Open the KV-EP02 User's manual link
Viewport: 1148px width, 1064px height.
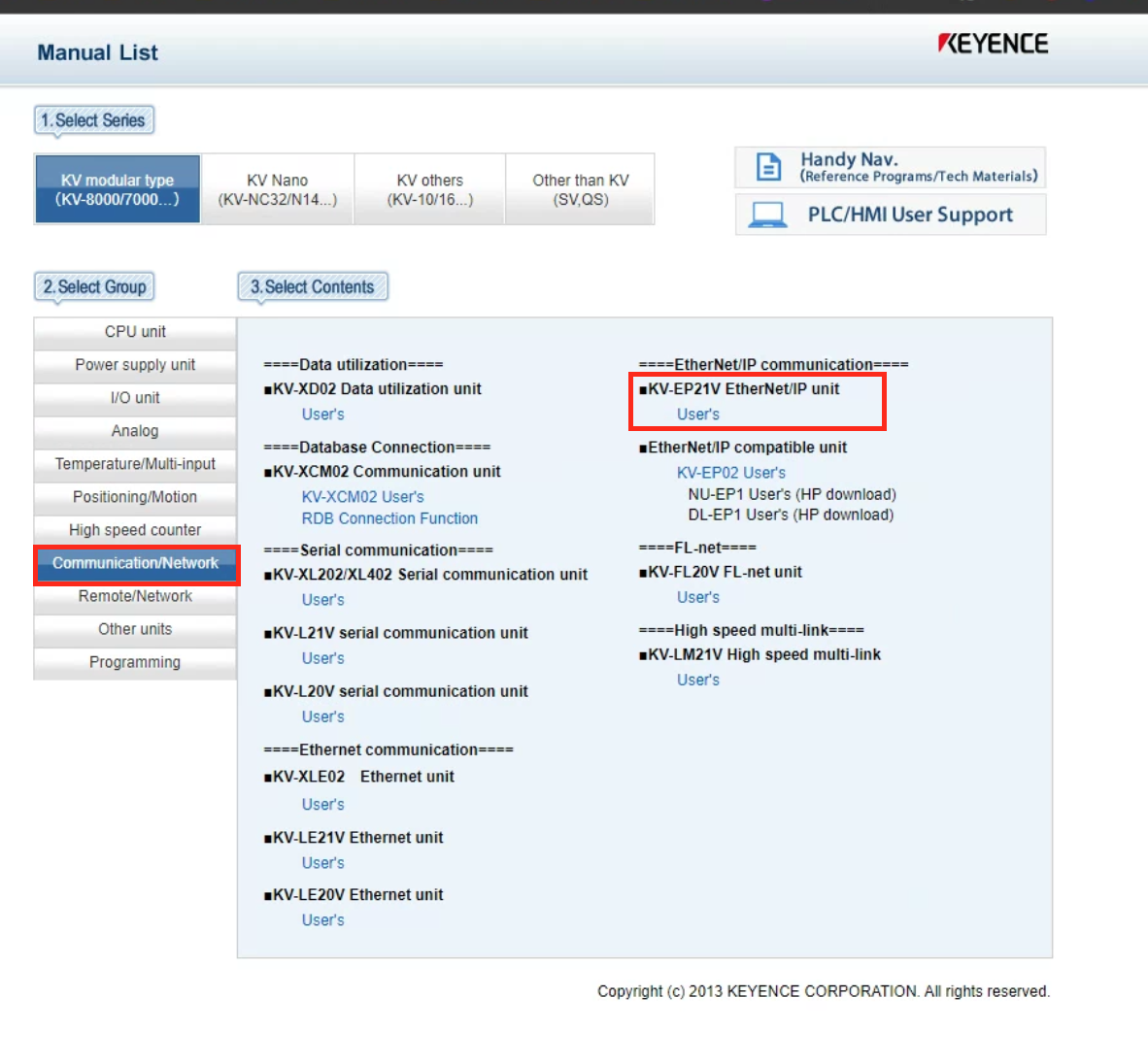coord(730,473)
